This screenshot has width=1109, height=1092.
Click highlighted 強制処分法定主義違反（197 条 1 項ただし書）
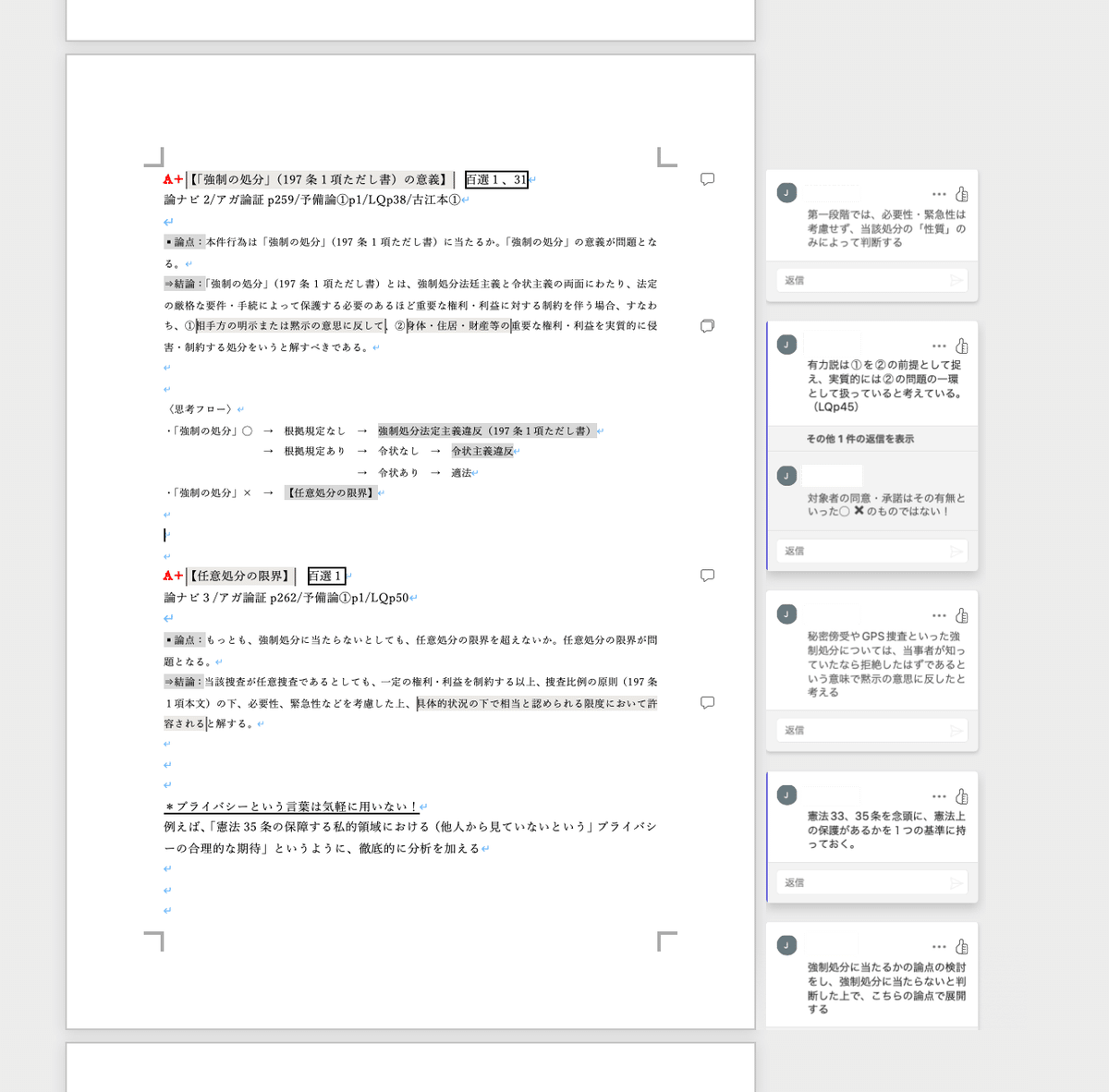(486, 431)
